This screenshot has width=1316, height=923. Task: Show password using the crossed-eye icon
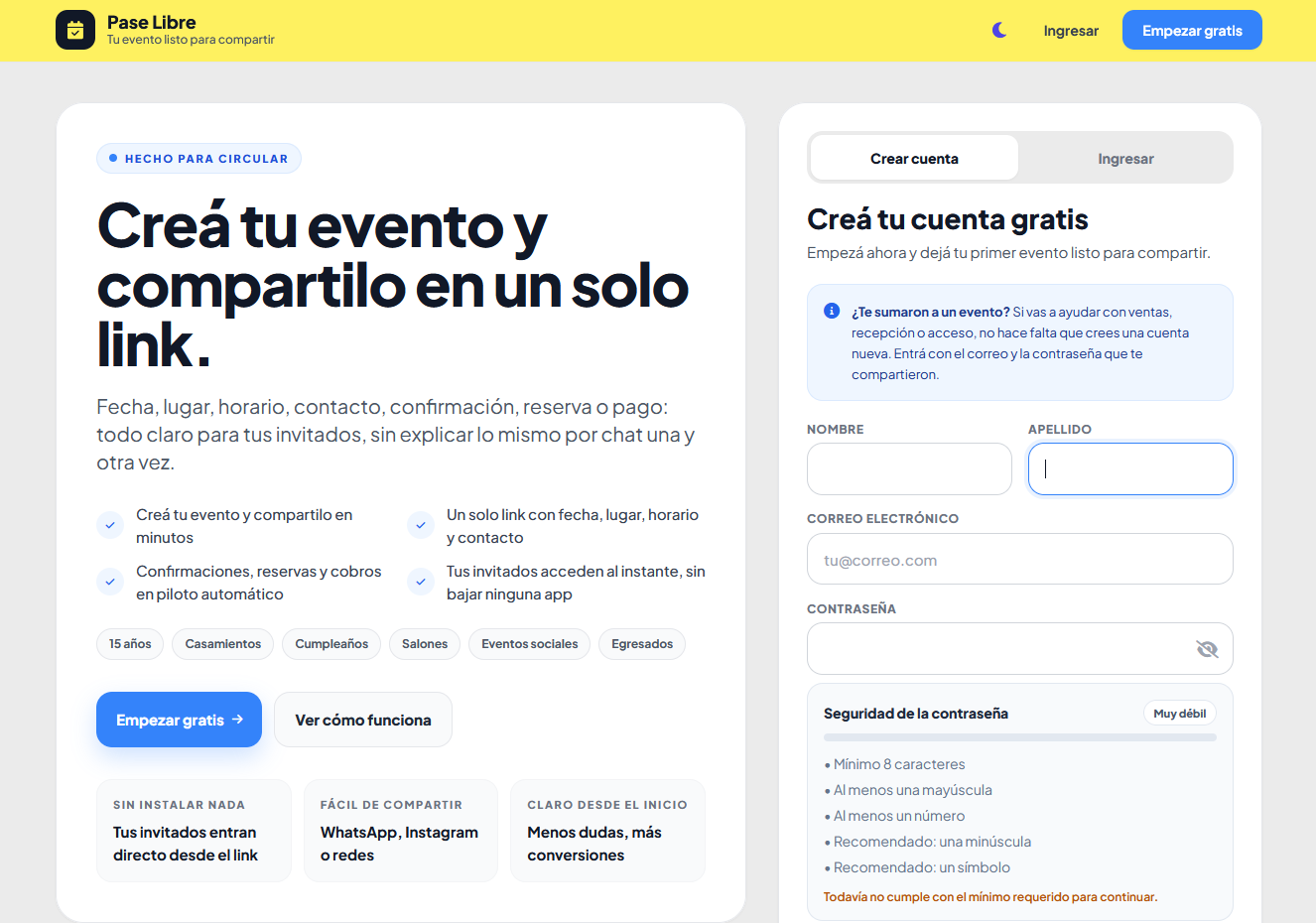pyautogui.click(x=1207, y=649)
